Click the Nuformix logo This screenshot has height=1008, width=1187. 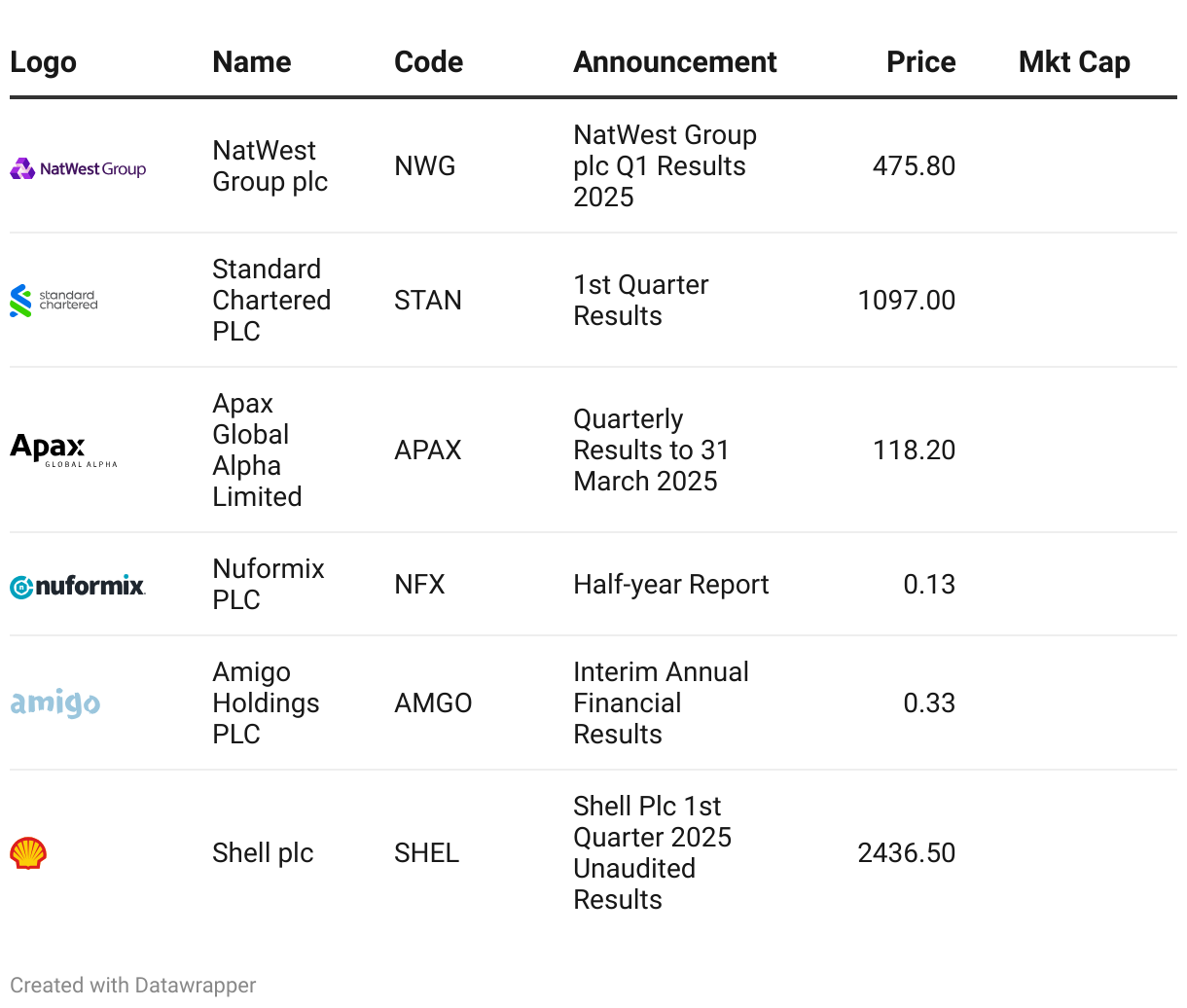point(78,586)
